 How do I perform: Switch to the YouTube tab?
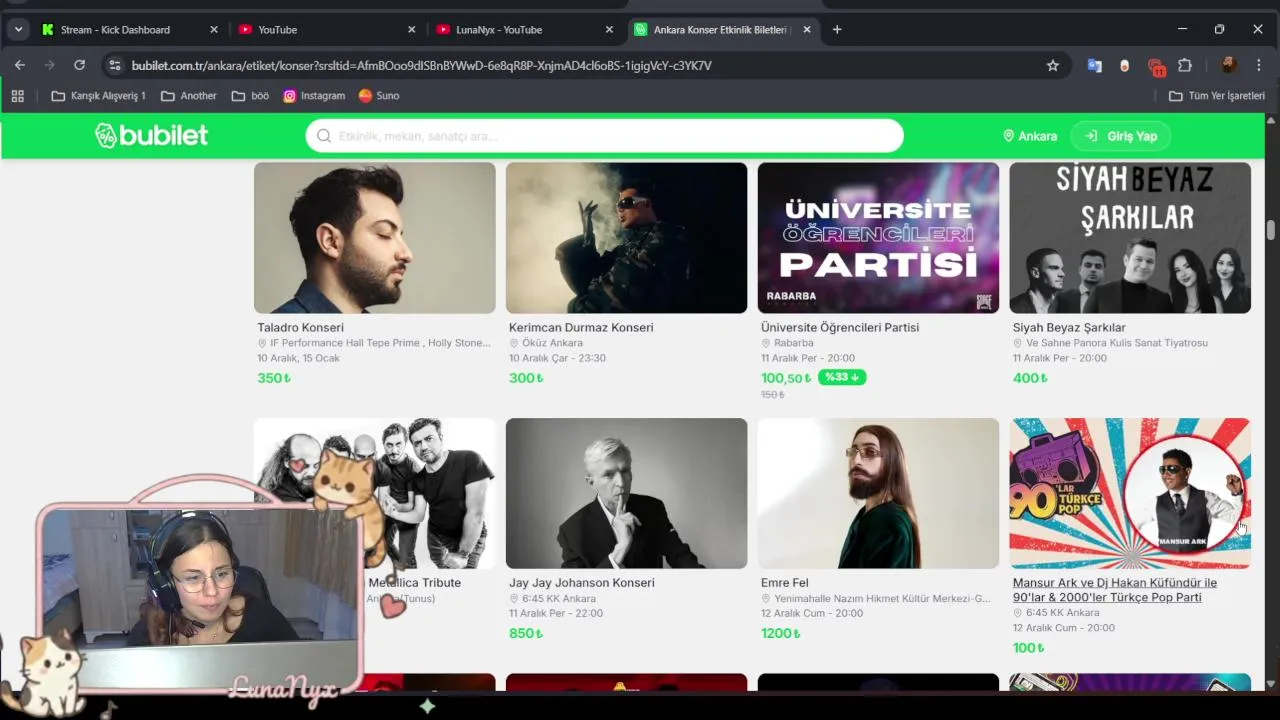coord(326,29)
